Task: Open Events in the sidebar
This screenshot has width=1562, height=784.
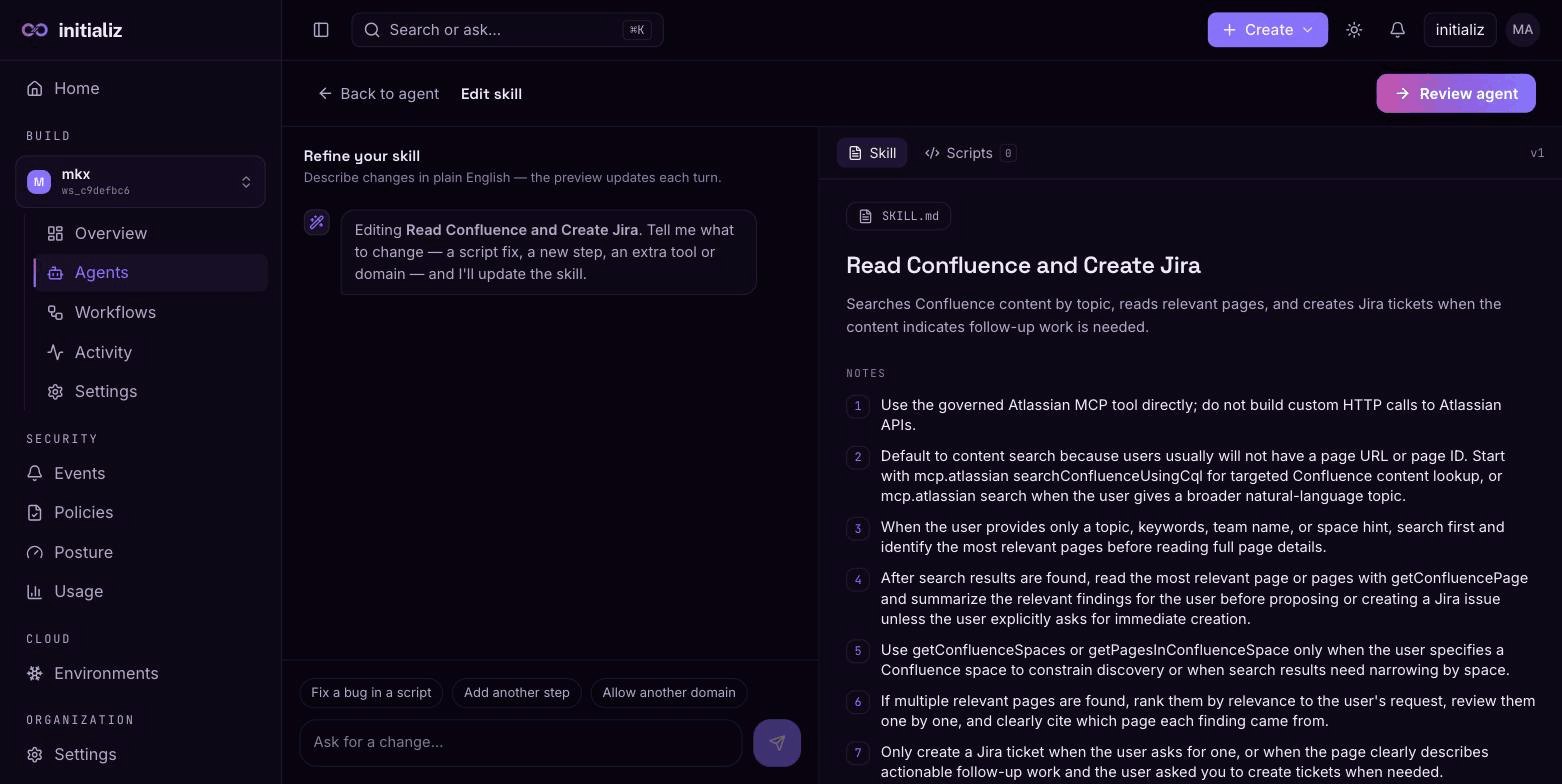Action: (140, 473)
